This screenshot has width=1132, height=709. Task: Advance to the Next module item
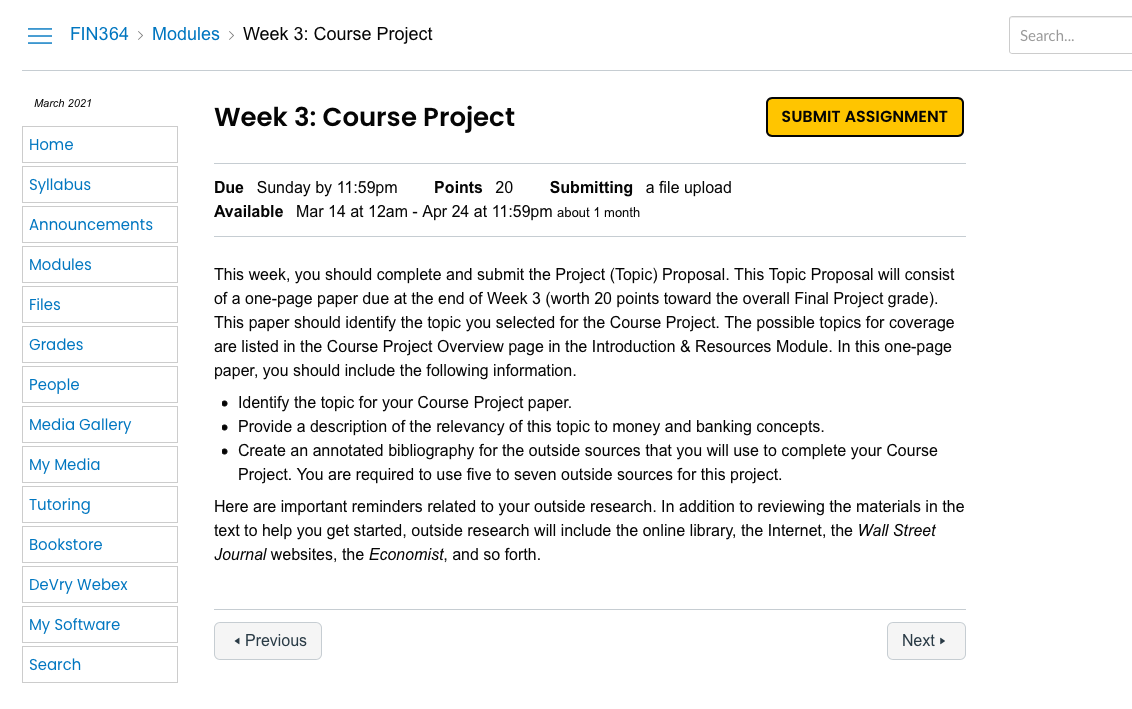tap(925, 641)
